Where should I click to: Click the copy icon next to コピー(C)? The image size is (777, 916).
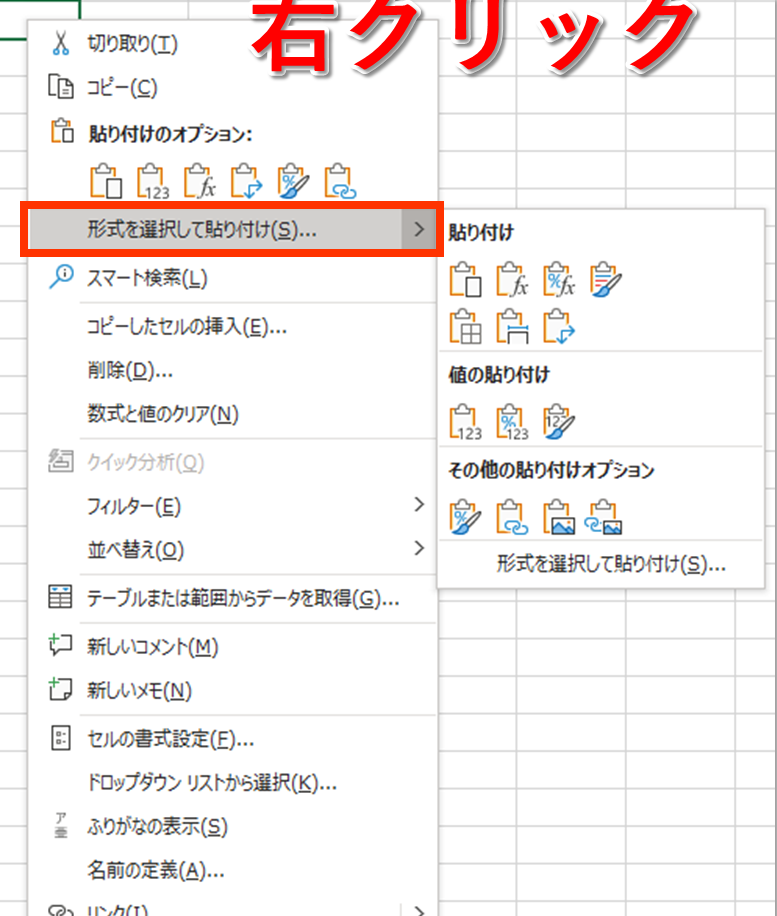(60, 86)
